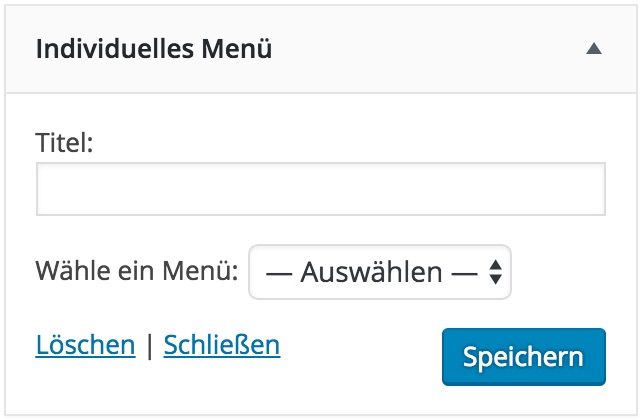Click the 'Wähle ein Menü:' label
642x420 pixels.
(137, 272)
